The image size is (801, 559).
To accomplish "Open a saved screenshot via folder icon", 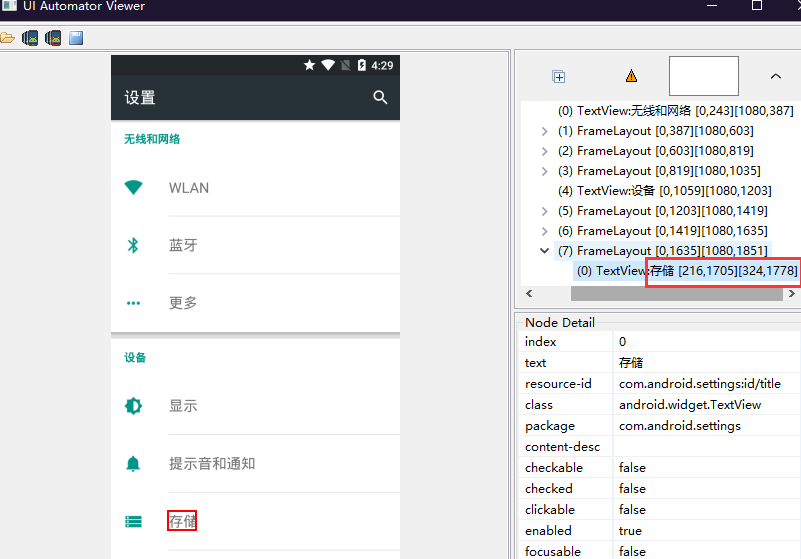I will (x=7, y=38).
